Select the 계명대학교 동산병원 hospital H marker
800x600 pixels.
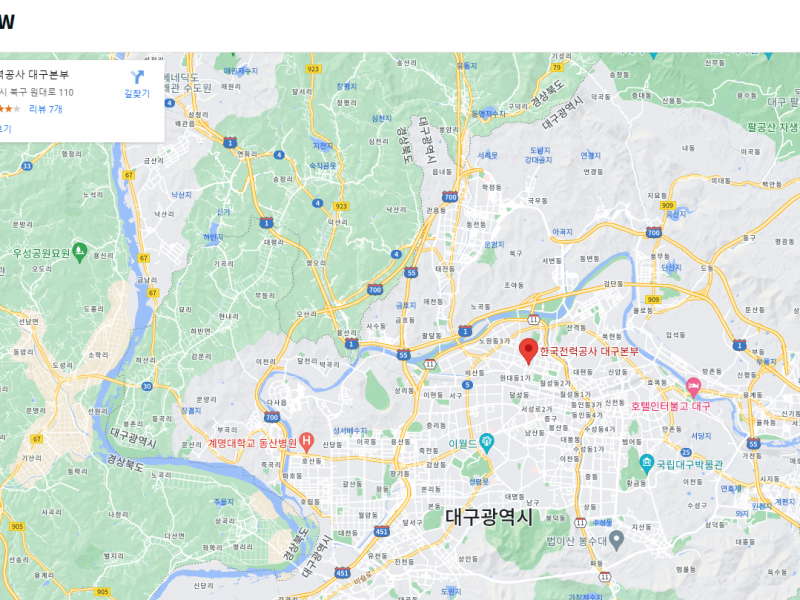tap(306, 442)
